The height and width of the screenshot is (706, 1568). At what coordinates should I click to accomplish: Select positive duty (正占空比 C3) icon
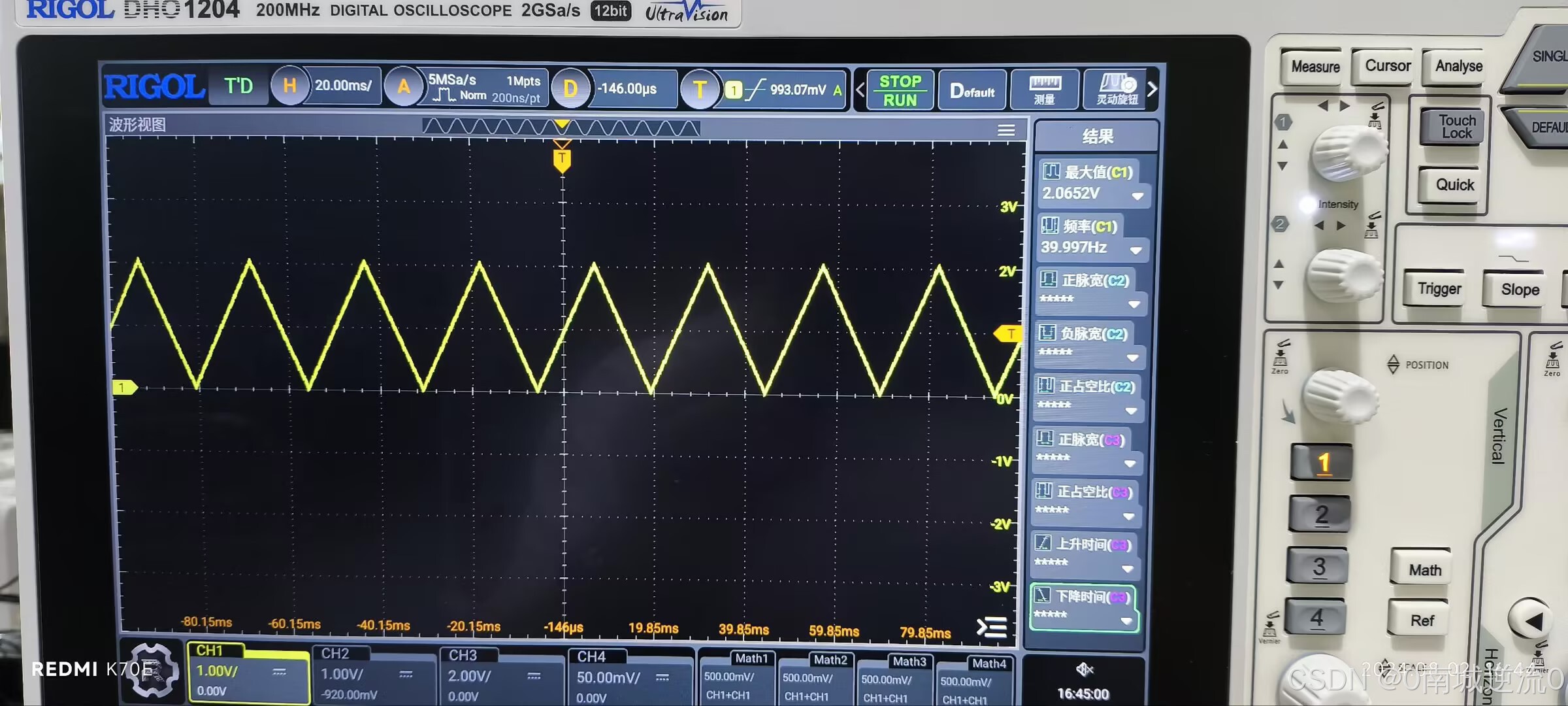point(1044,491)
